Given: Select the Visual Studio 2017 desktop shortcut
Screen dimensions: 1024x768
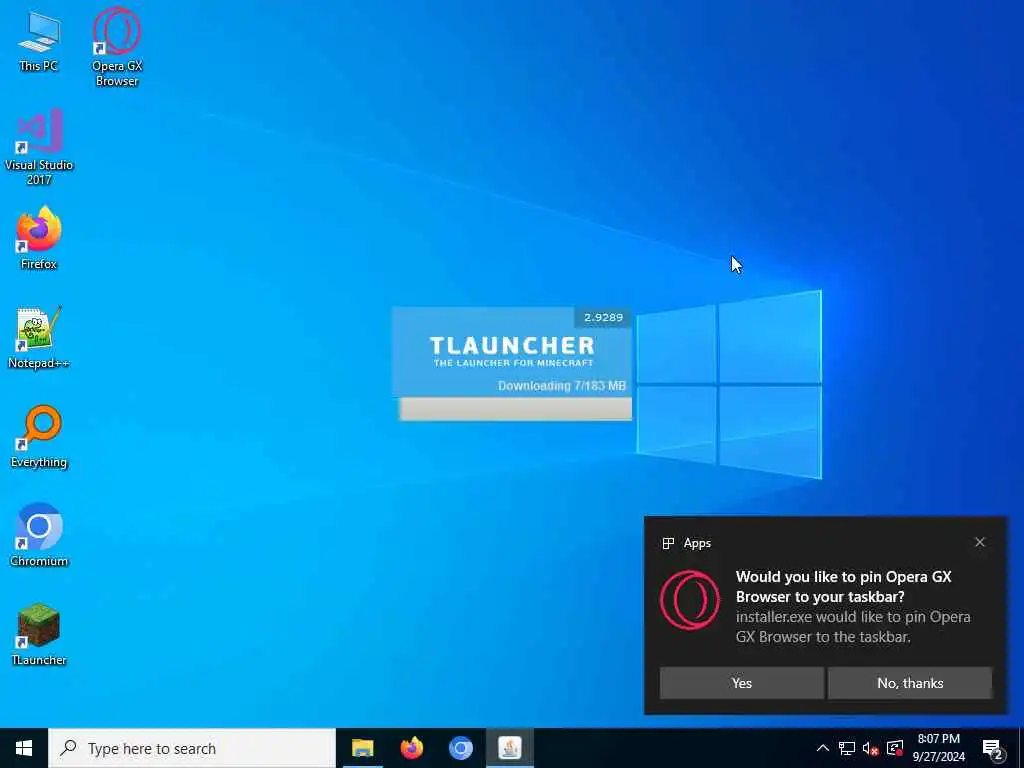Looking at the screenshot, I should pos(39,147).
